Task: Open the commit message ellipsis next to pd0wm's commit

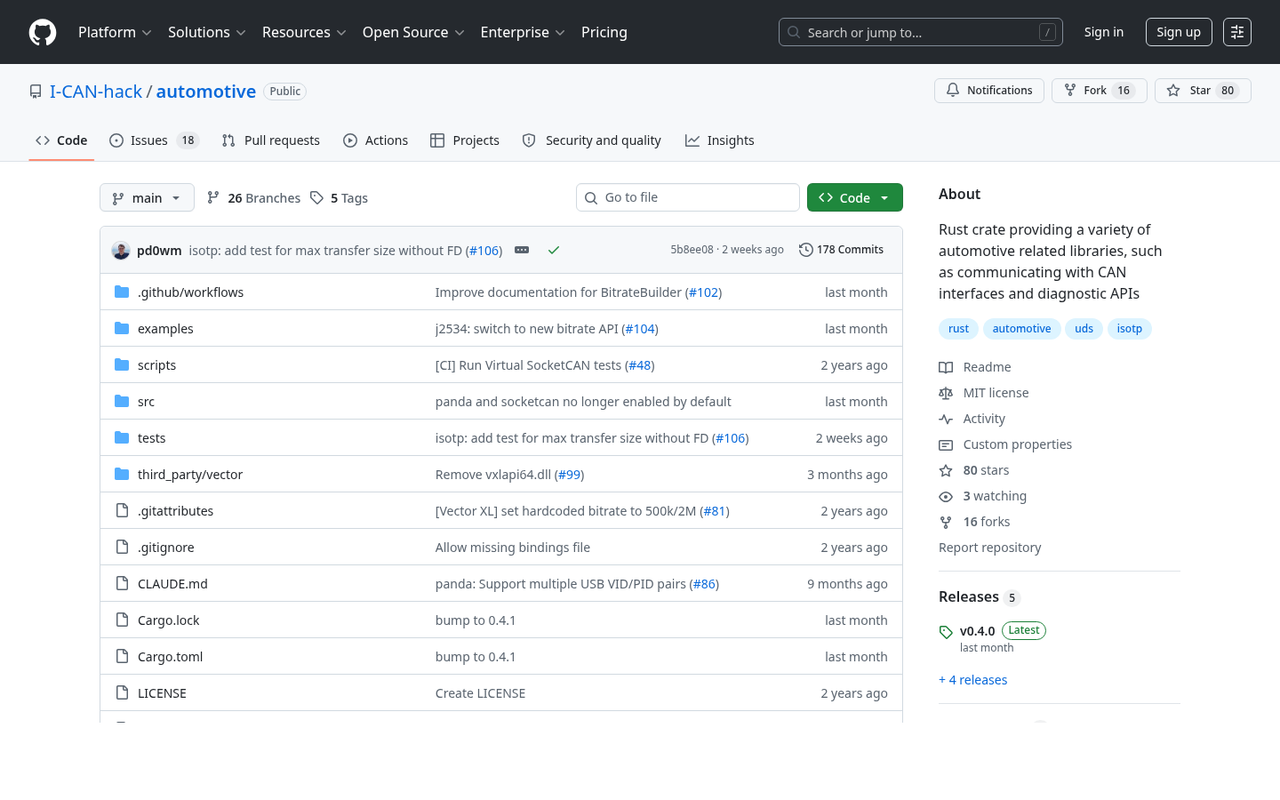Action: [x=521, y=250]
